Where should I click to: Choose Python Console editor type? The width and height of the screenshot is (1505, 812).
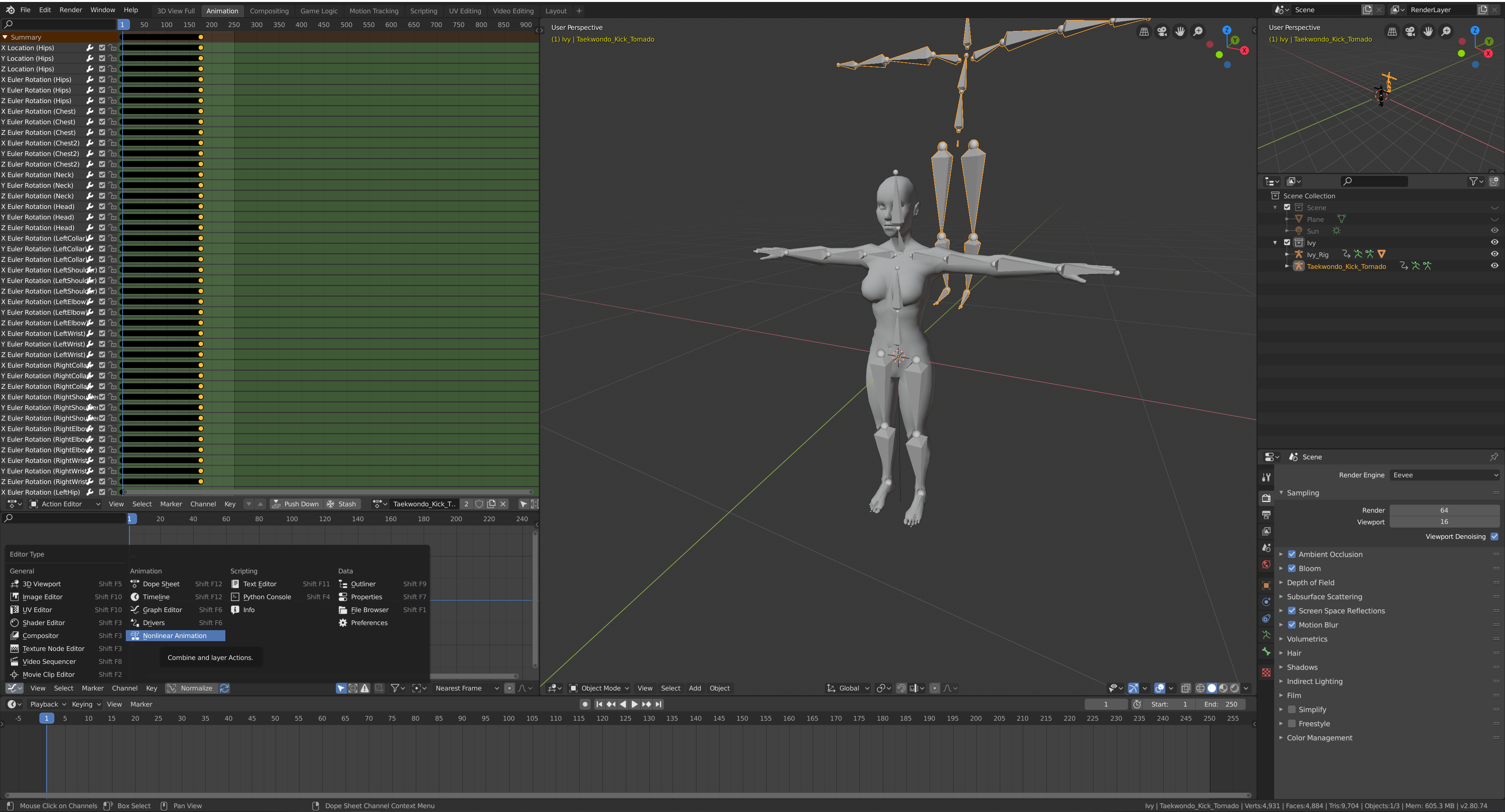[x=280, y=597]
